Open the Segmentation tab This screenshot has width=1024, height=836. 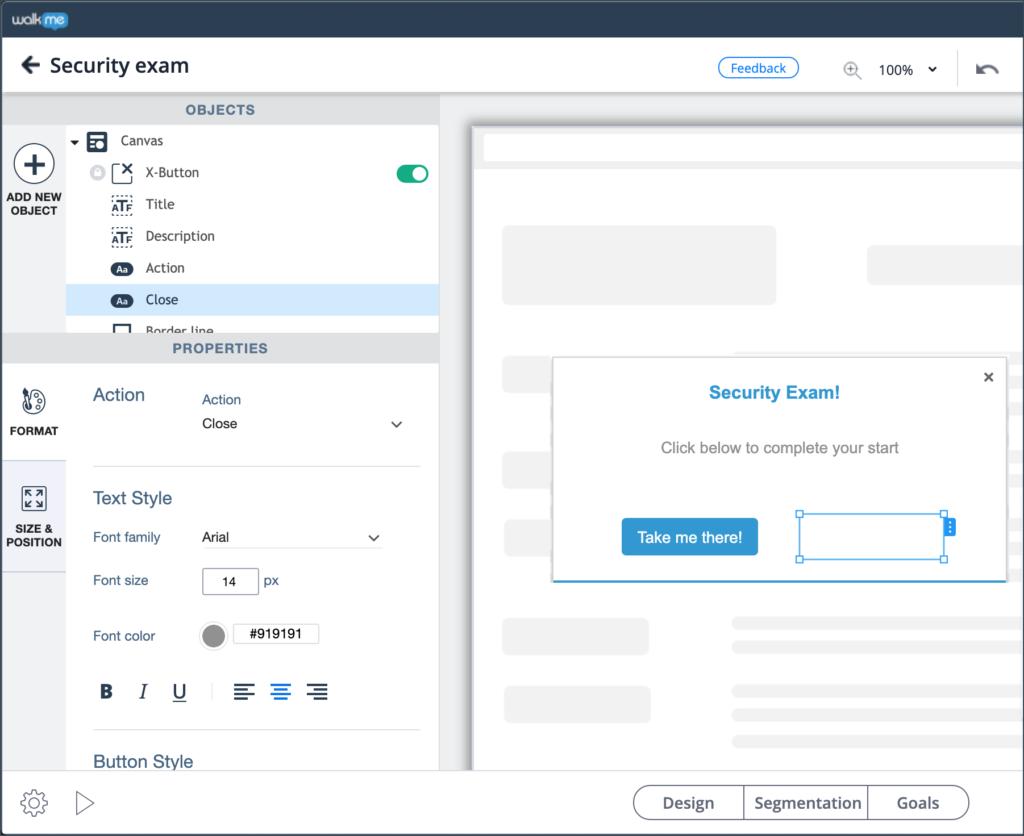point(806,803)
